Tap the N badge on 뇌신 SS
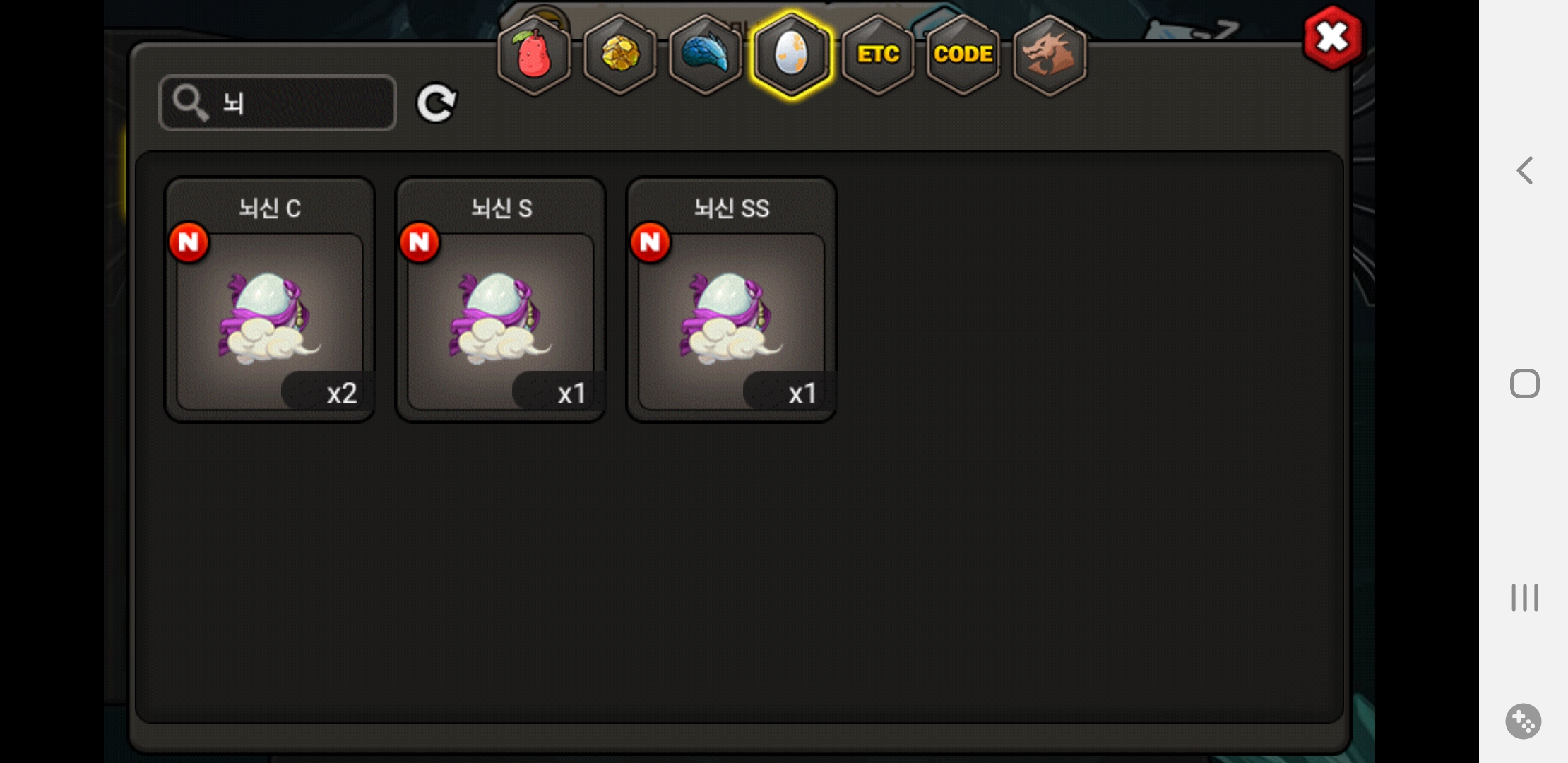This screenshot has height=763, width=1568. pos(651,242)
